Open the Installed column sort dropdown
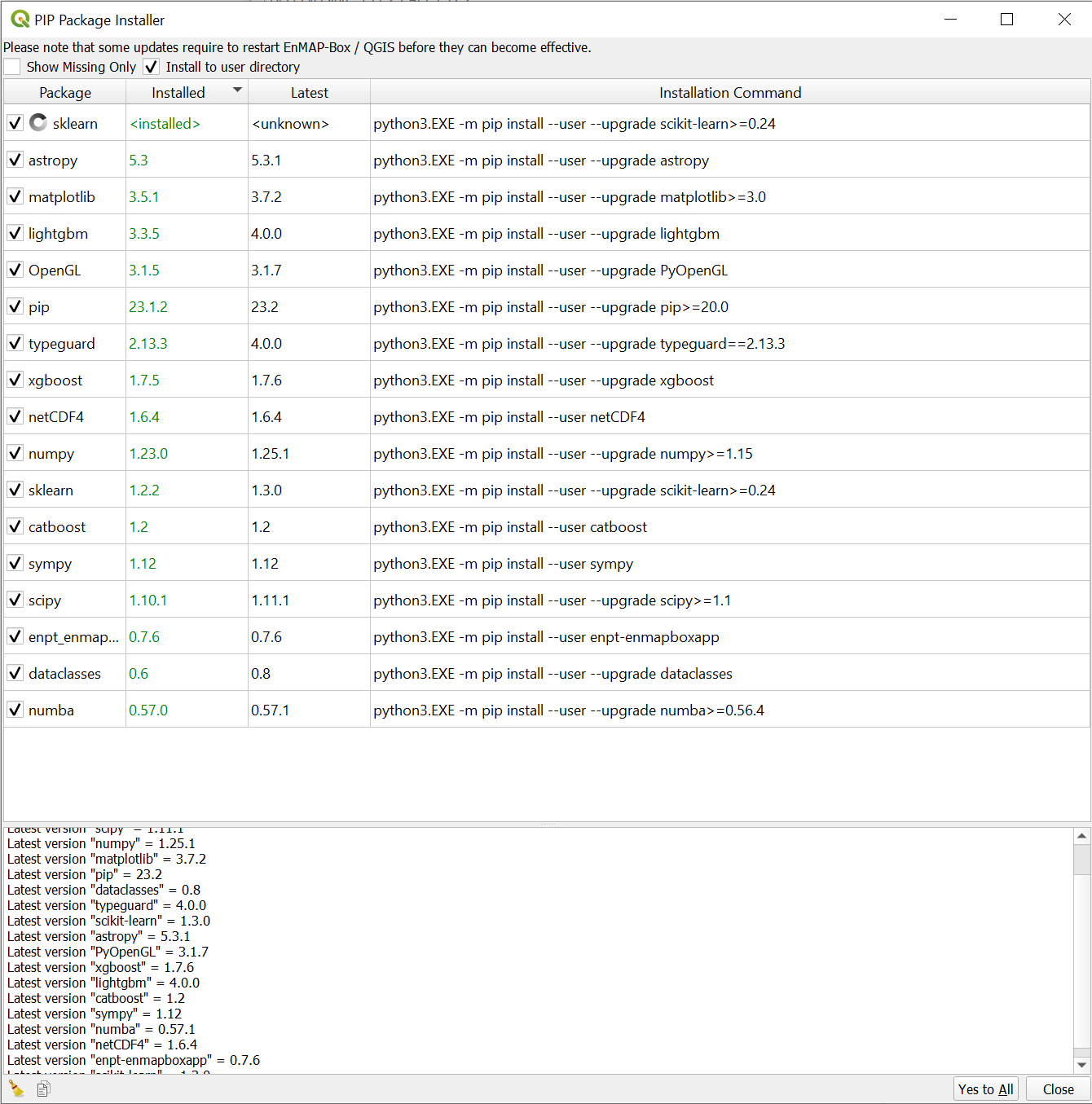 (236, 92)
